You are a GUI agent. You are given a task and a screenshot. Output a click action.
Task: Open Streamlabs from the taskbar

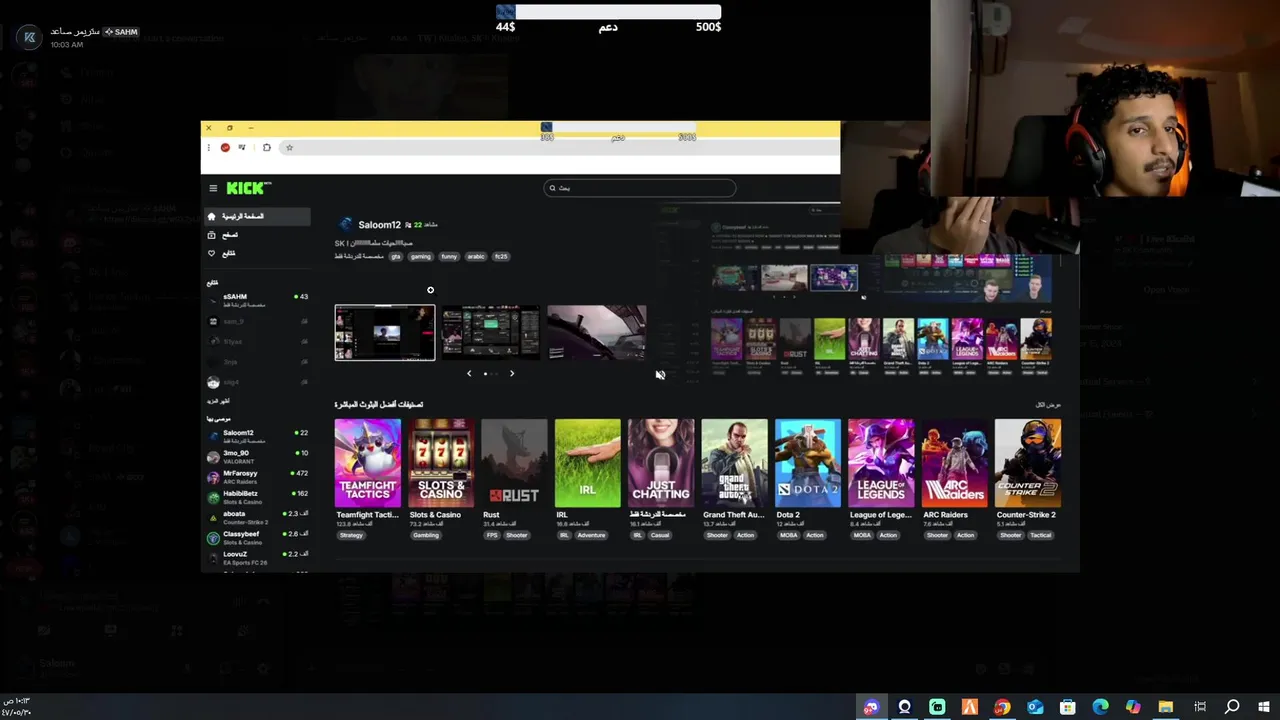pyautogui.click(x=937, y=707)
